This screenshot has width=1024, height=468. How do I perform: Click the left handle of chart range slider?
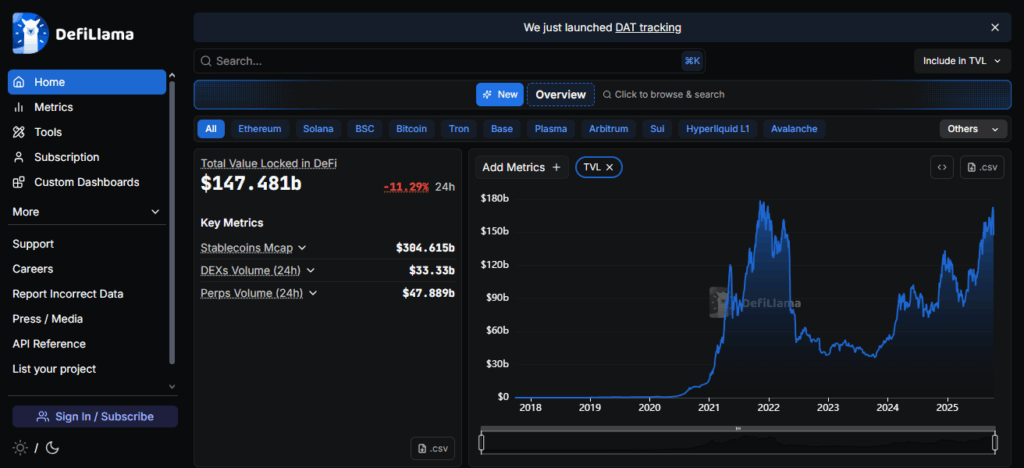(482, 441)
